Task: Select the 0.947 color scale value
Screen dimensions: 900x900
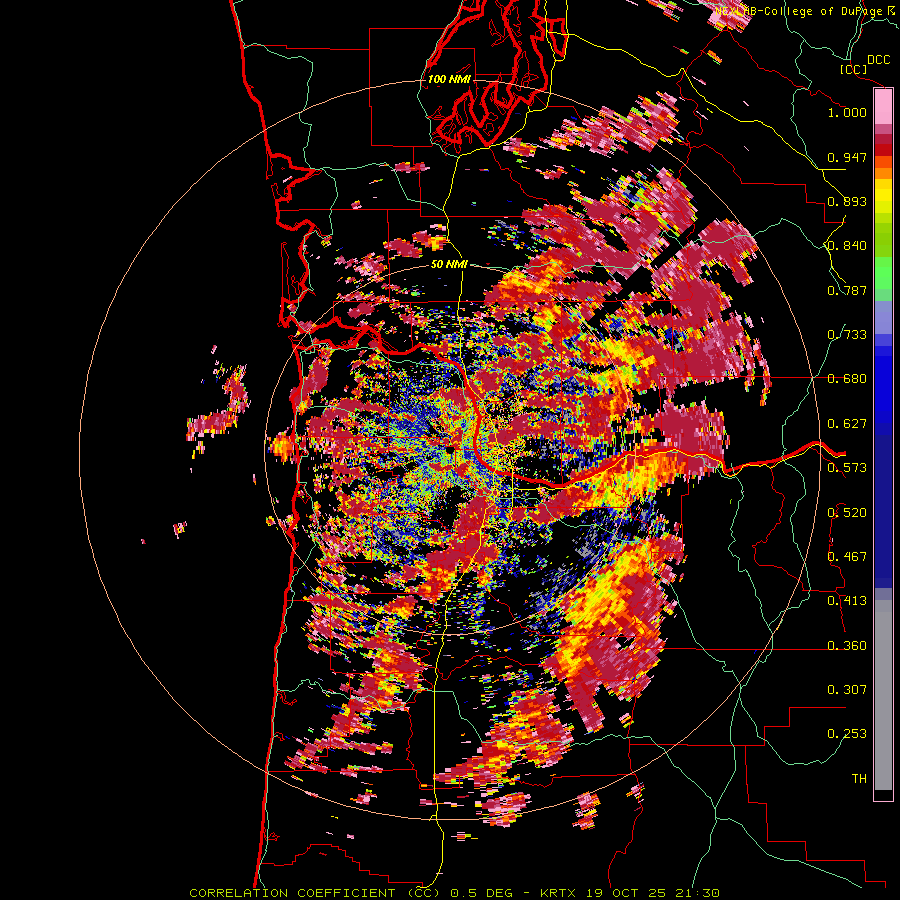Action: point(847,157)
